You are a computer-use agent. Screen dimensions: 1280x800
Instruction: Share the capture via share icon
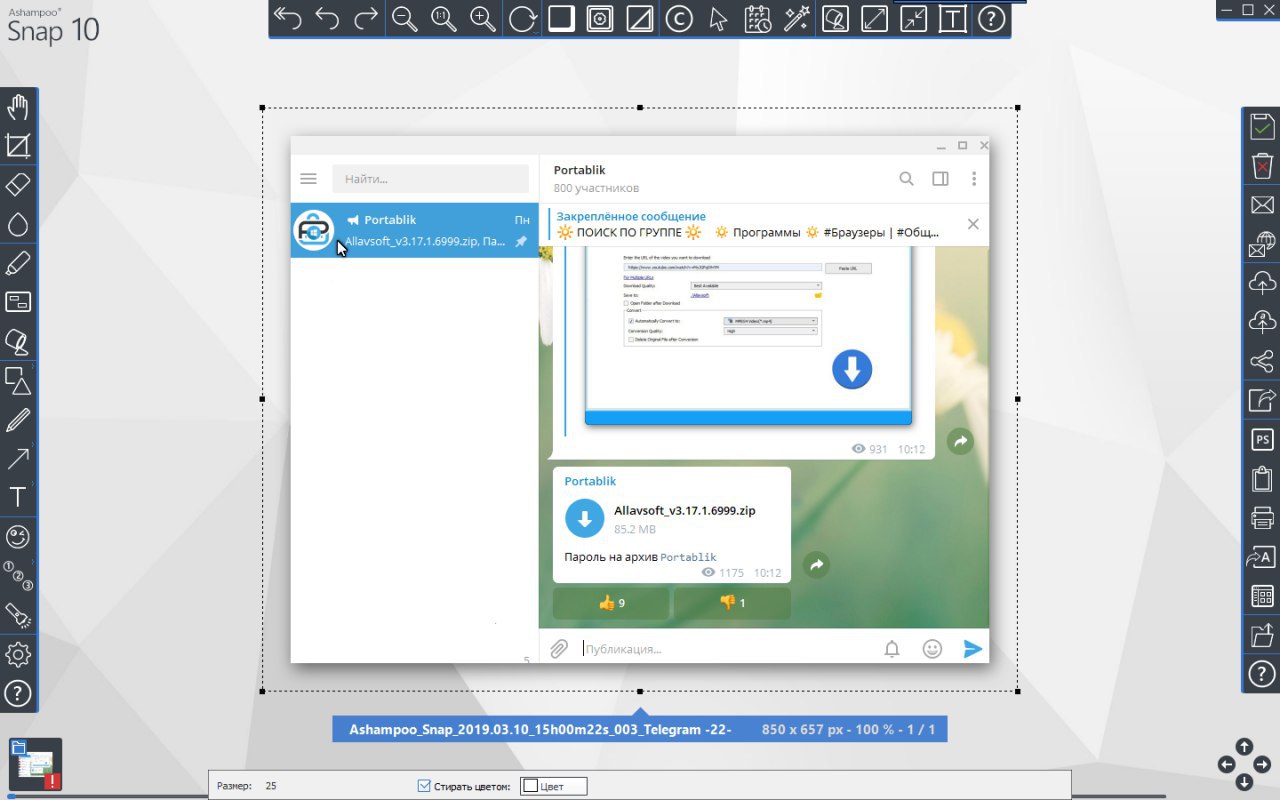(x=1262, y=360)
